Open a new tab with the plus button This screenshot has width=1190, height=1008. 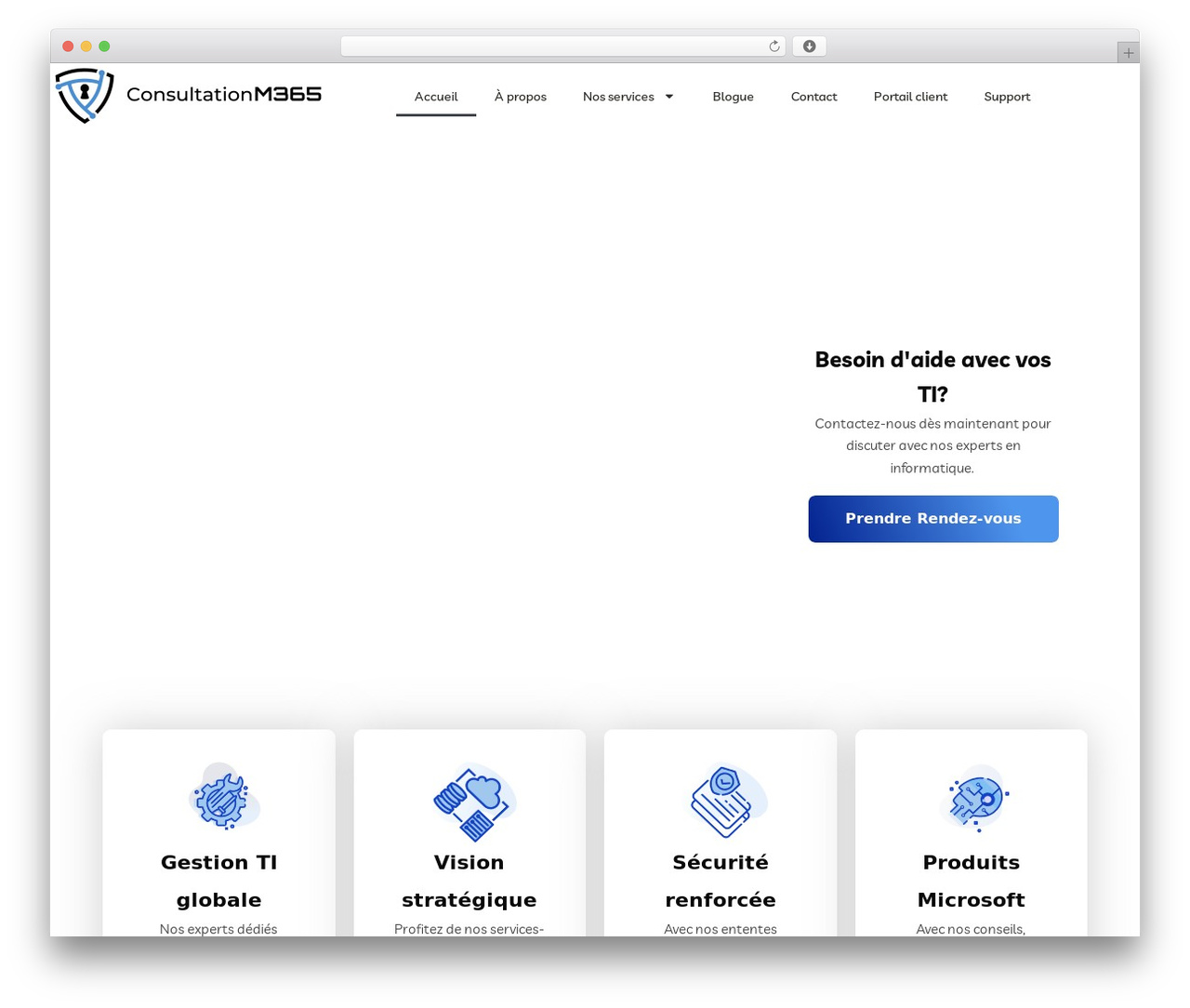point(1128,53)
